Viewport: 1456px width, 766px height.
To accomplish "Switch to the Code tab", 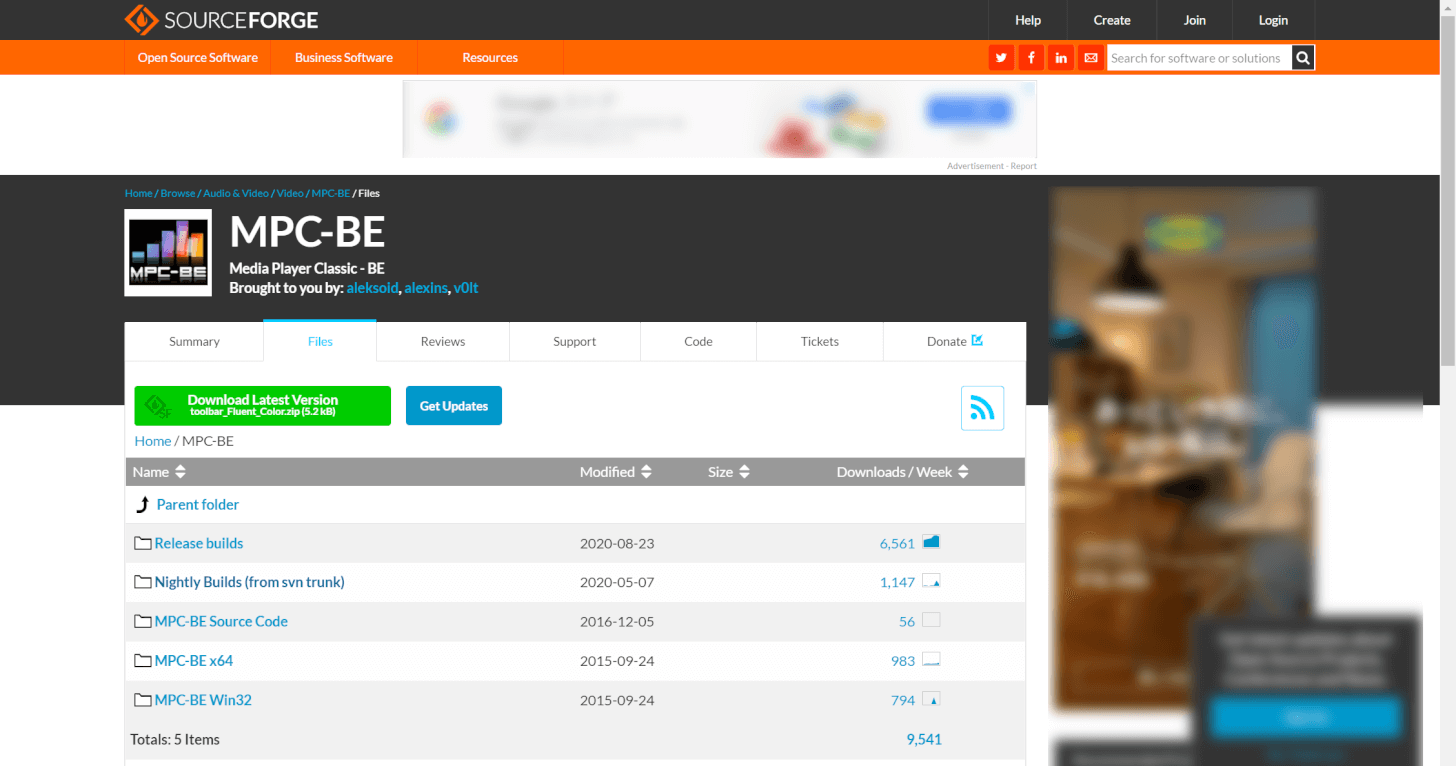I will click(x=698, y=341).
